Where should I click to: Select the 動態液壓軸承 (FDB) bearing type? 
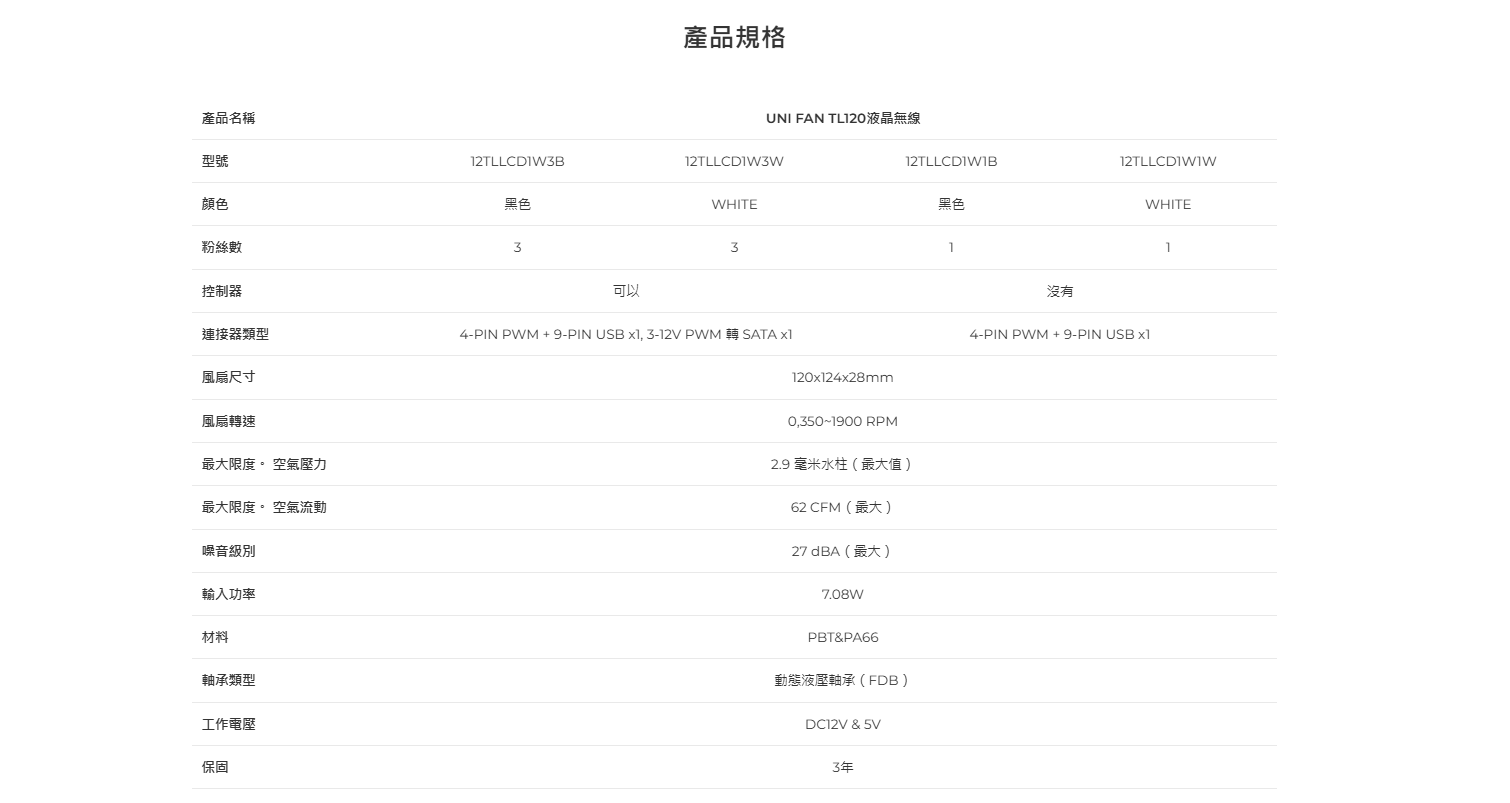pyautogui.click(x=842, y=680)
